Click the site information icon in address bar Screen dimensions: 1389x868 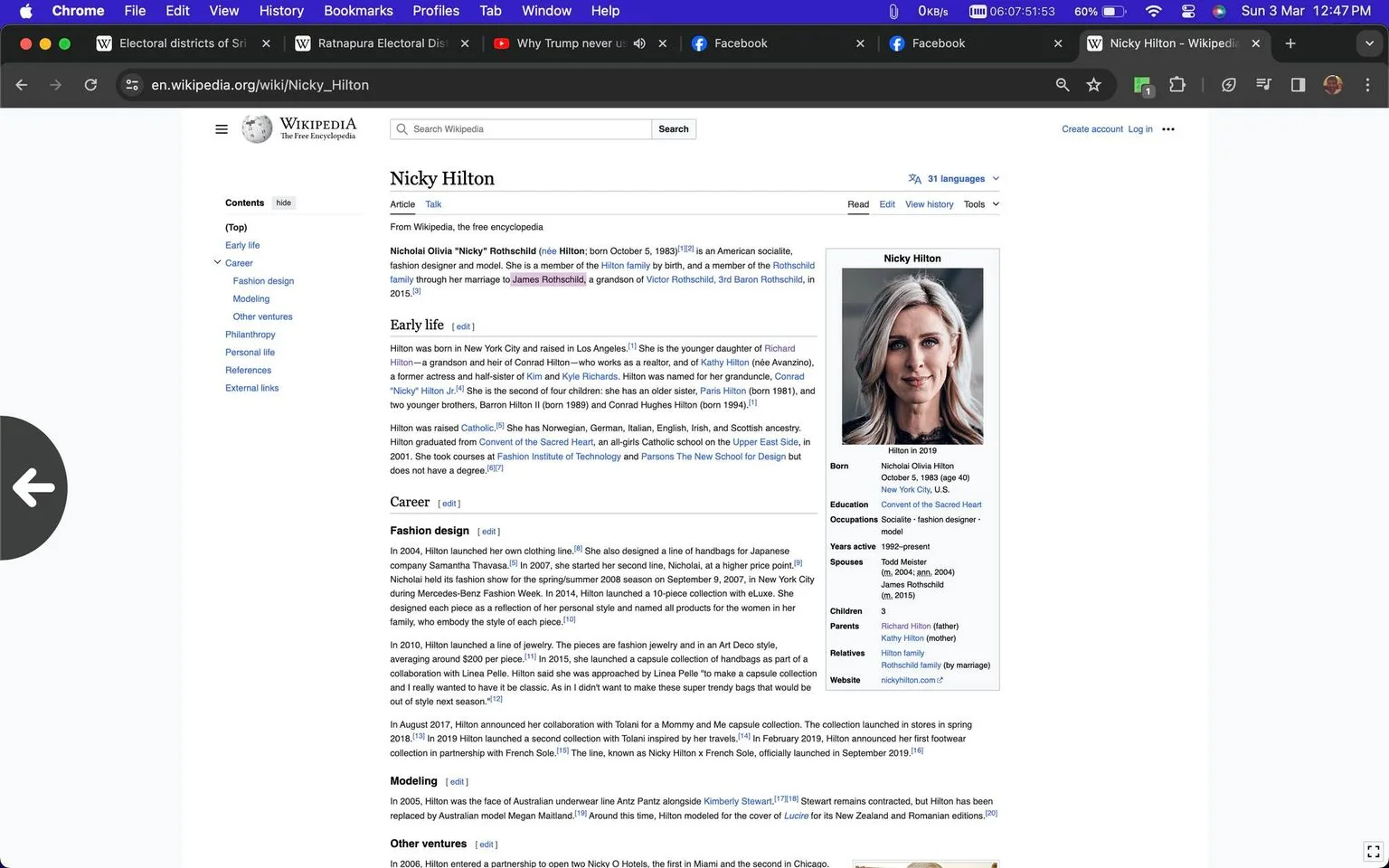pos(132,85)
